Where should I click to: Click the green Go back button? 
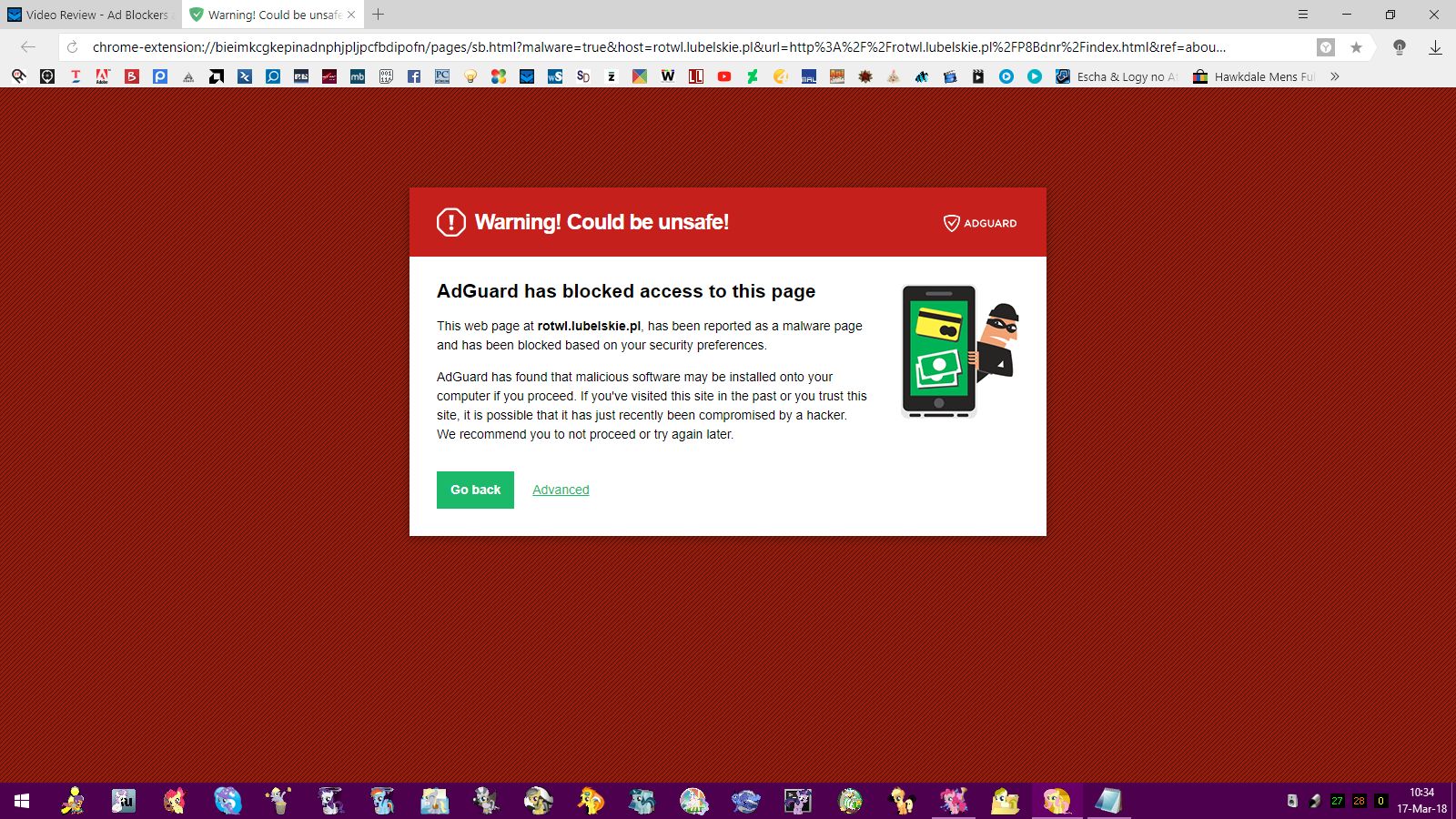click(x=475, y=490)
